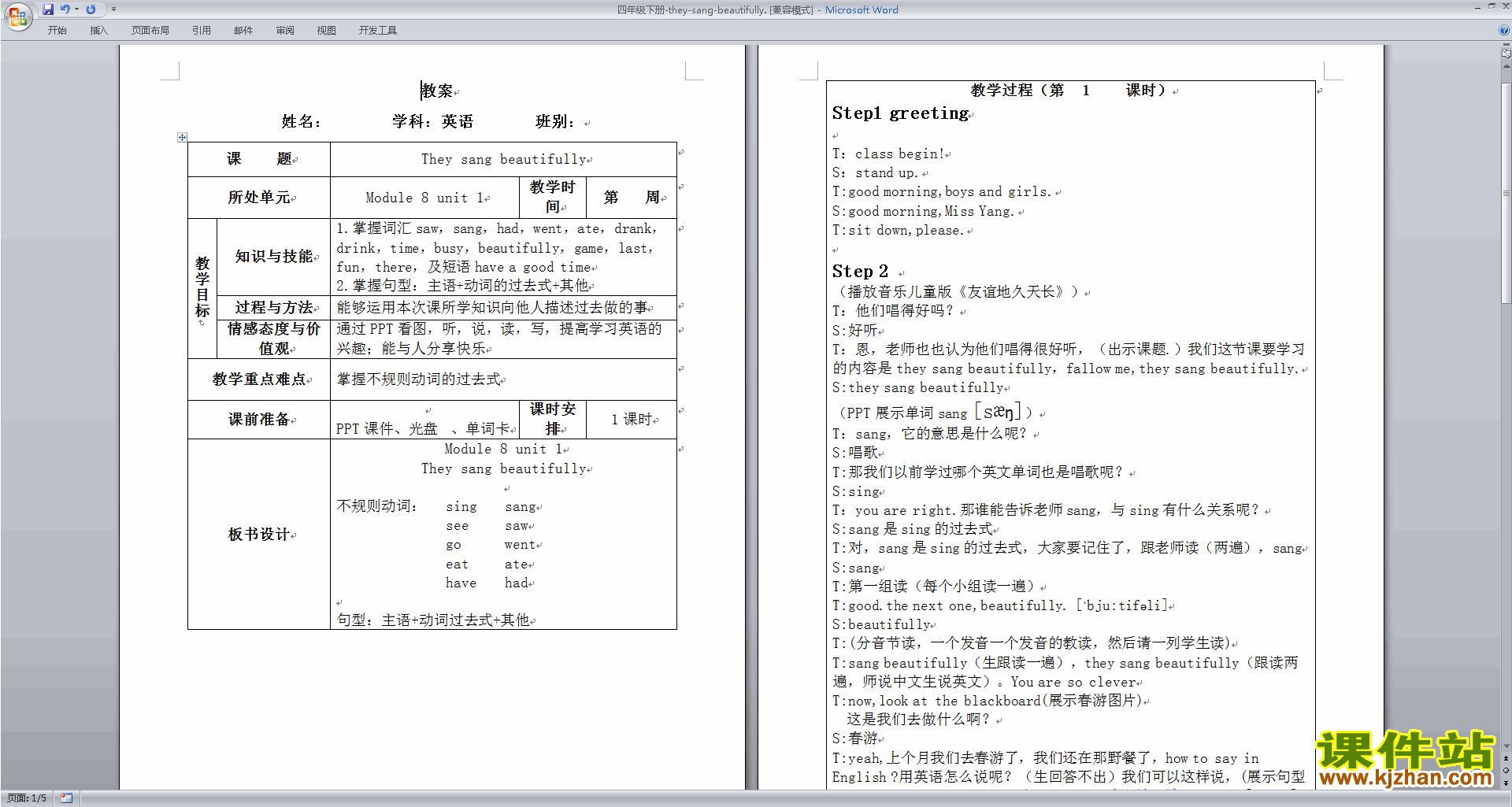Click the 课前准备 cell
Screen dimensions: 1512x807
(259, 420)
